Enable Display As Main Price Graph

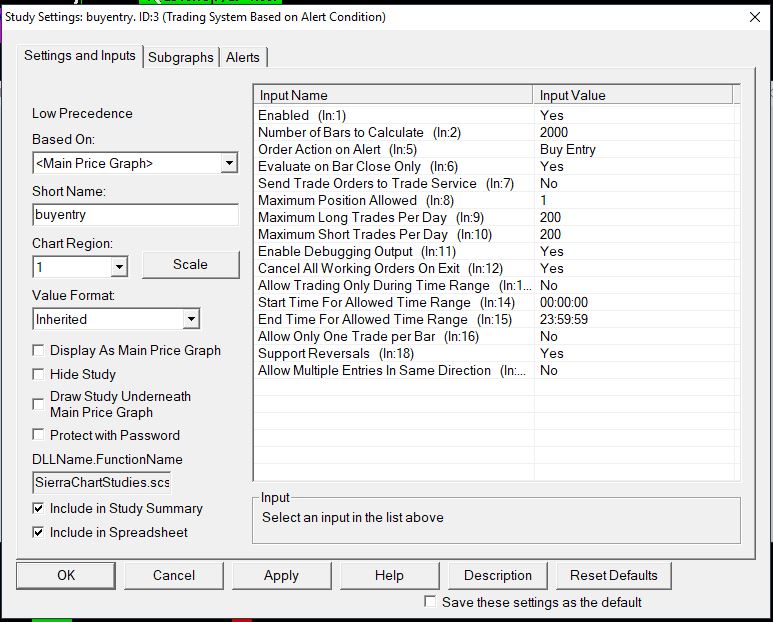click(x=39, y=351)
